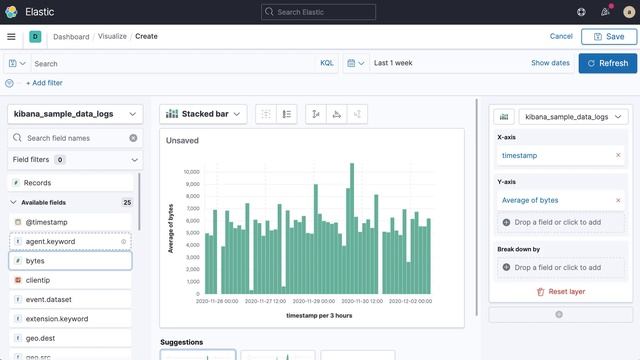640x360 pixels.
Task: Select the geo.dest field
Action: [70, 338]
